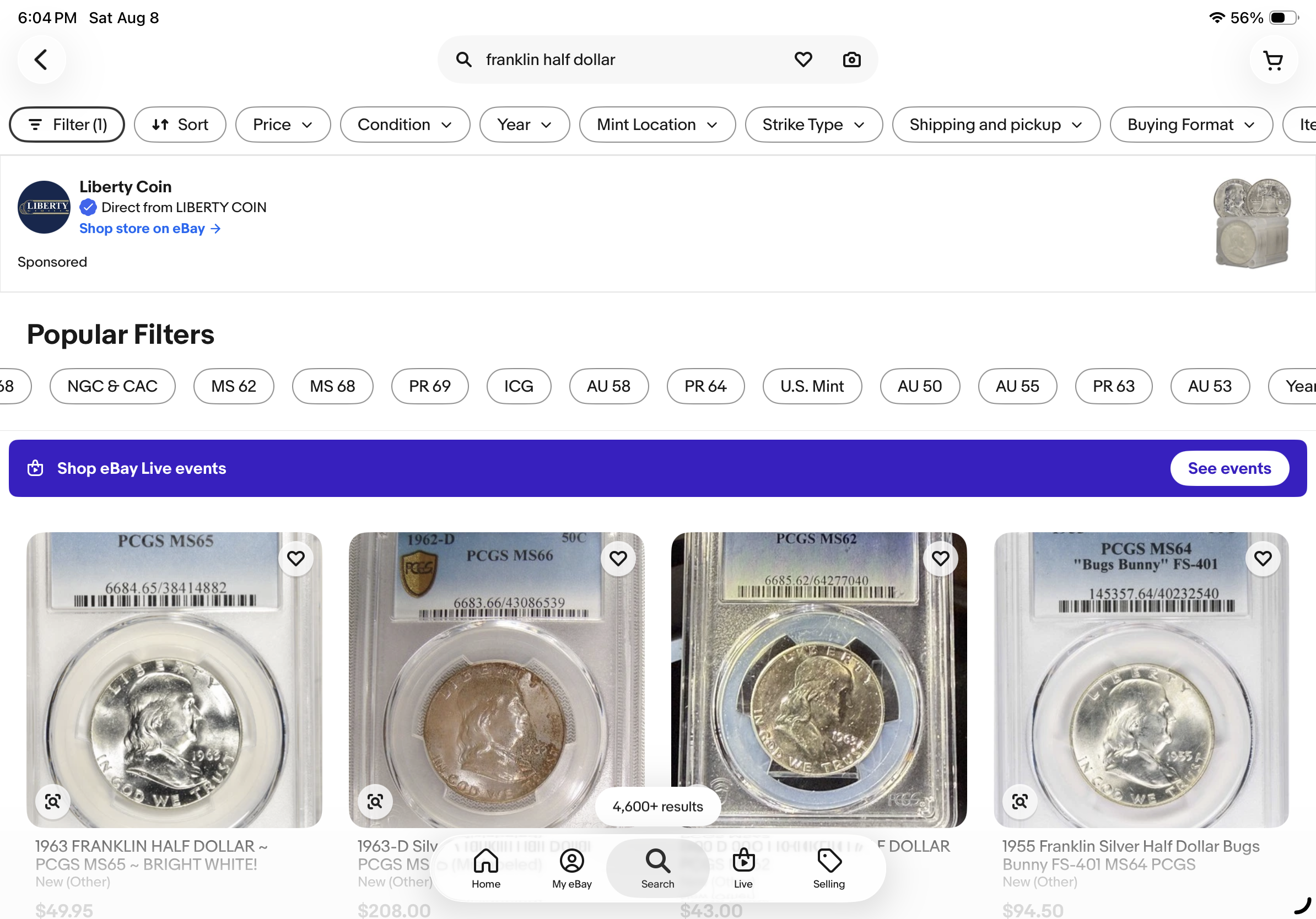Open Liberty Coin store logo

pos(44,207)
